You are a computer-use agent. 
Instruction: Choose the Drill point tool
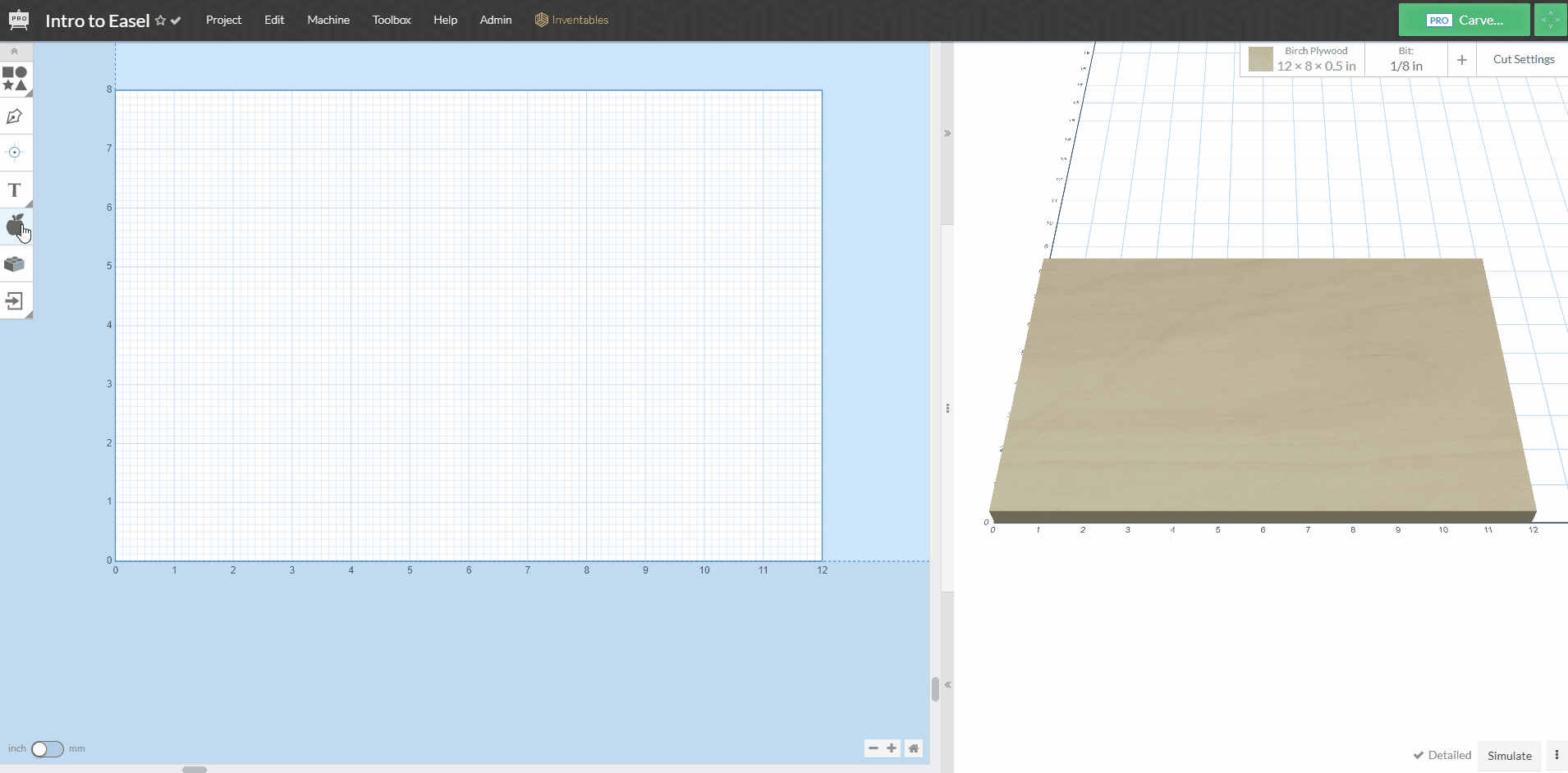(15, 153)
